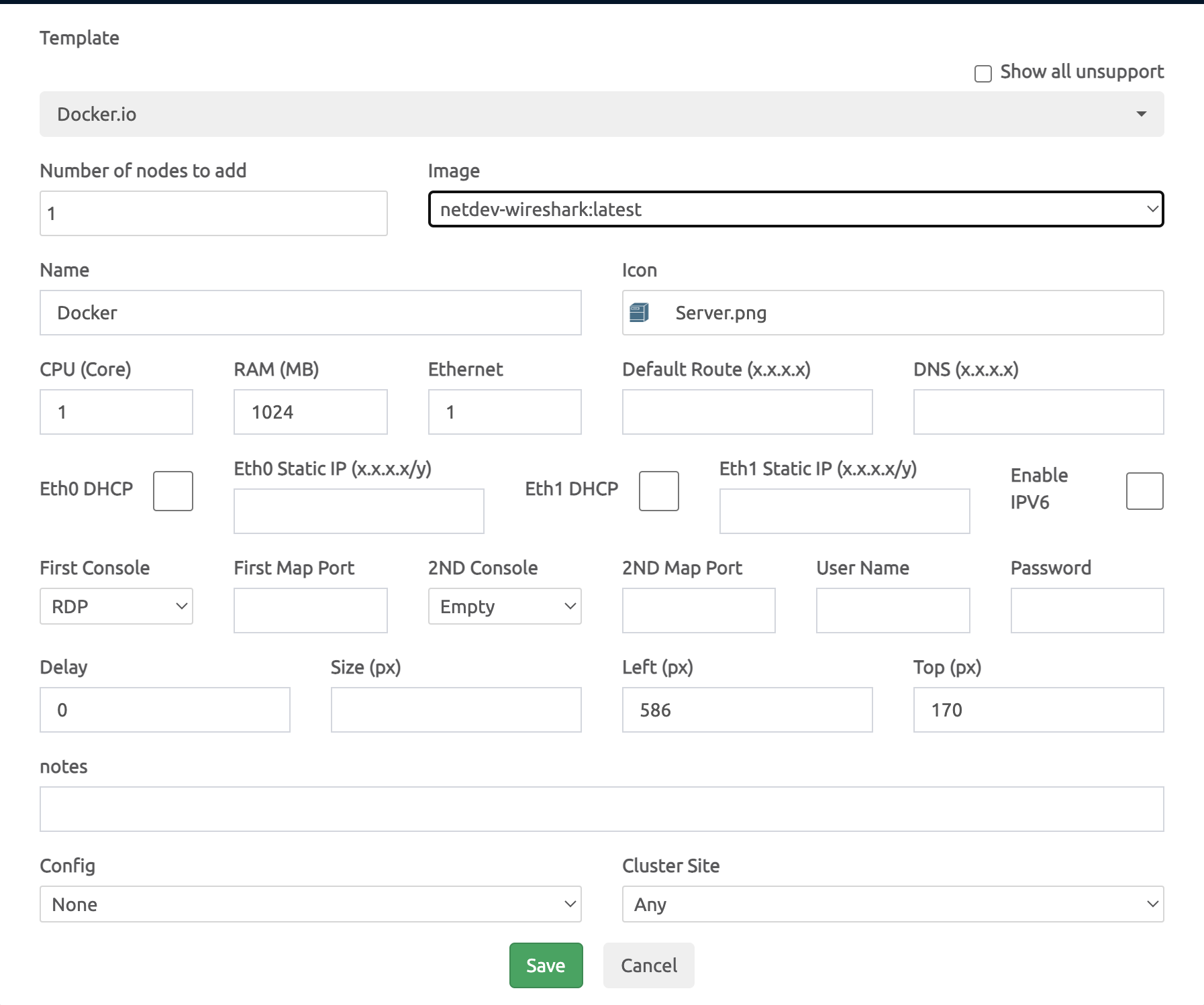
Task: Open the Docker.io template dropdown
Action: point(601,114)
